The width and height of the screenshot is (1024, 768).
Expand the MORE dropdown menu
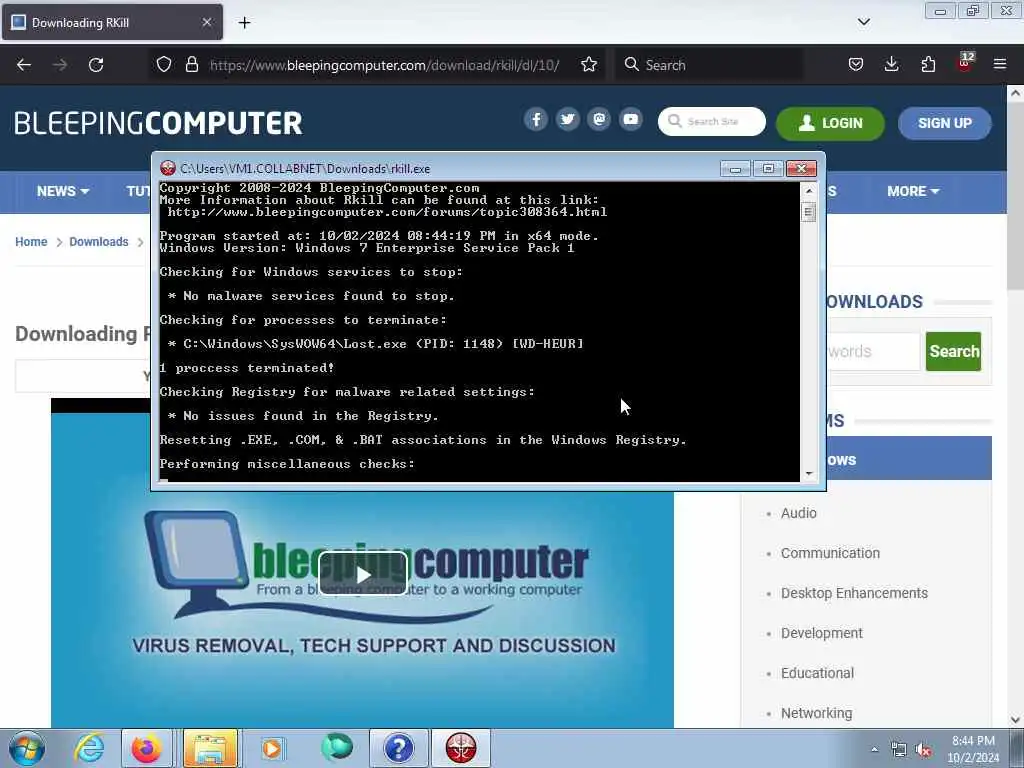(x=913, y=191)
